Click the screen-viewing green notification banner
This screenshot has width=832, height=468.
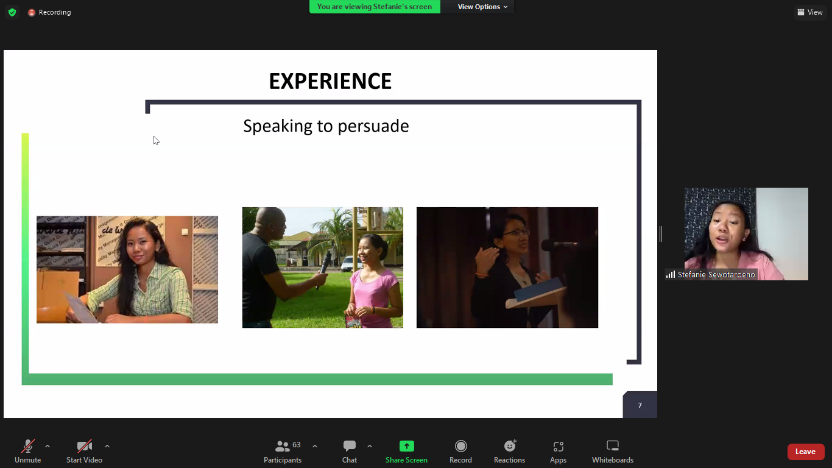(375, 7)
